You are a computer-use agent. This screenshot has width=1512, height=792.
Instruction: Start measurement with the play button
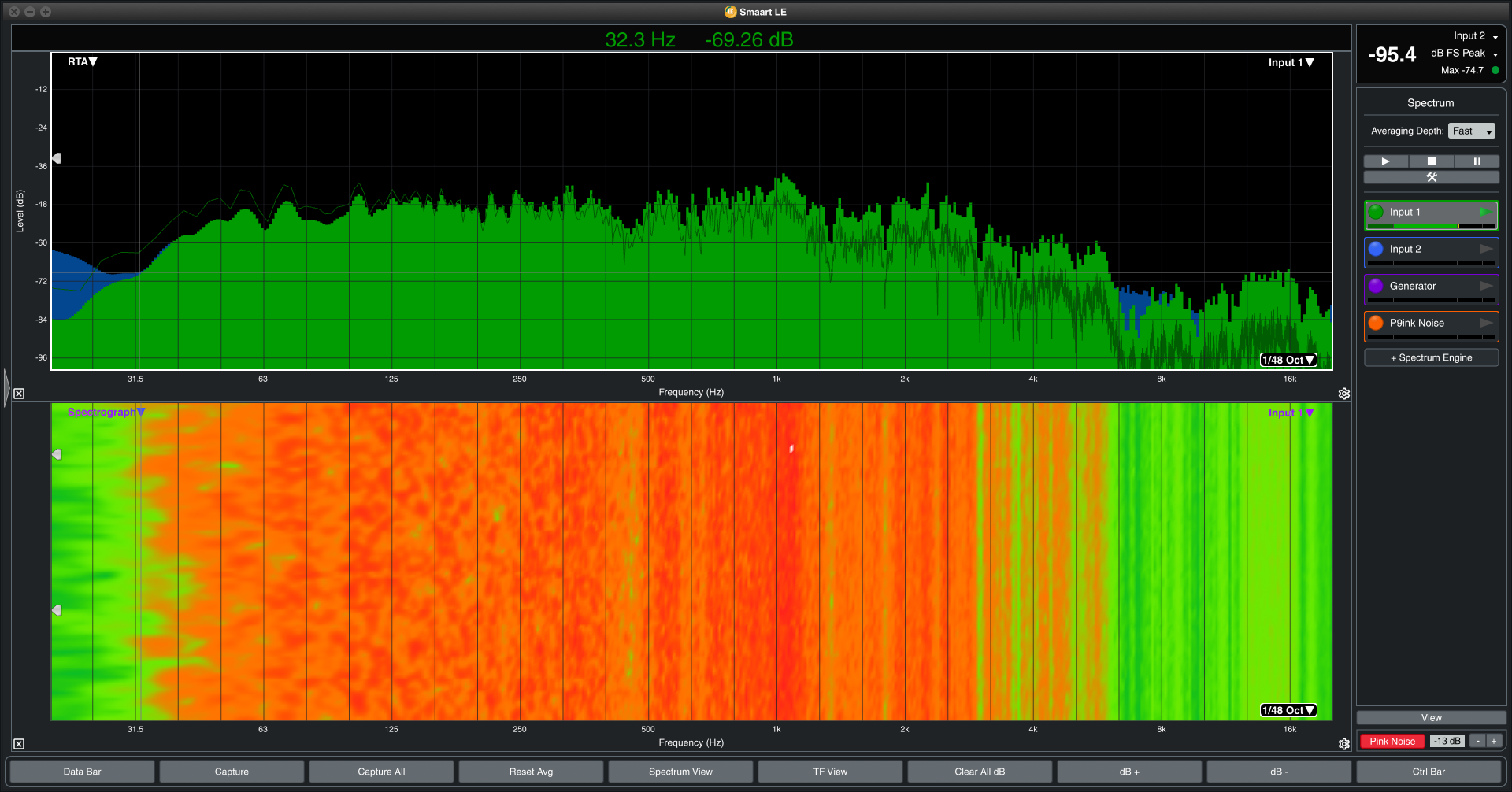(x=1386, y=161)
